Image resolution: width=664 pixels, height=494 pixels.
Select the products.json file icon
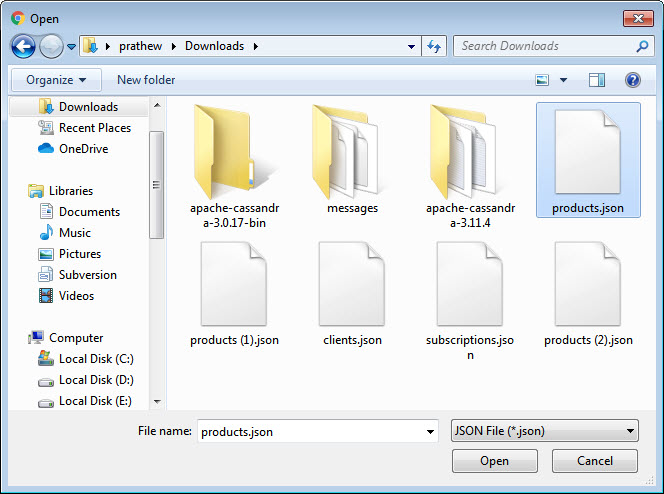coord(587,152)
